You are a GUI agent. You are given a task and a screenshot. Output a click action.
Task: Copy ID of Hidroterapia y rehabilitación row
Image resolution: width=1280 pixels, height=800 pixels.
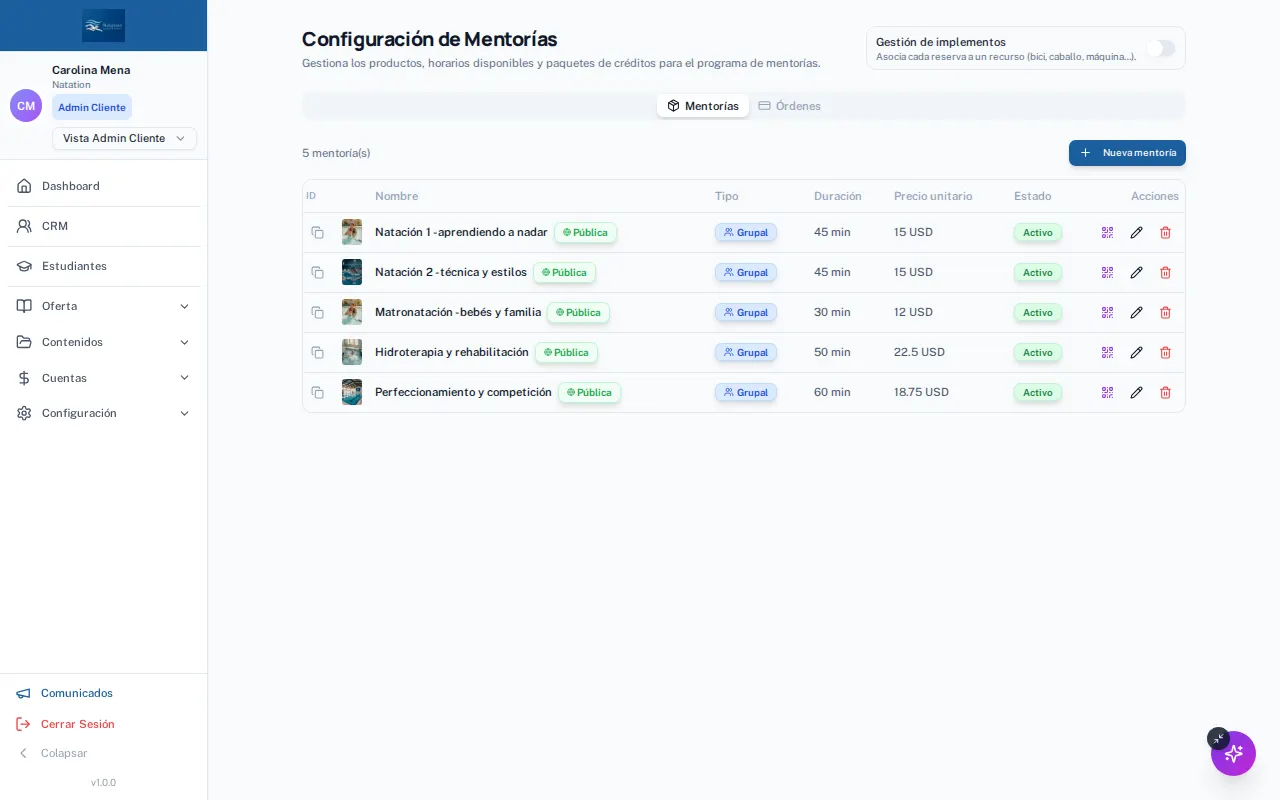click(317, 352)
